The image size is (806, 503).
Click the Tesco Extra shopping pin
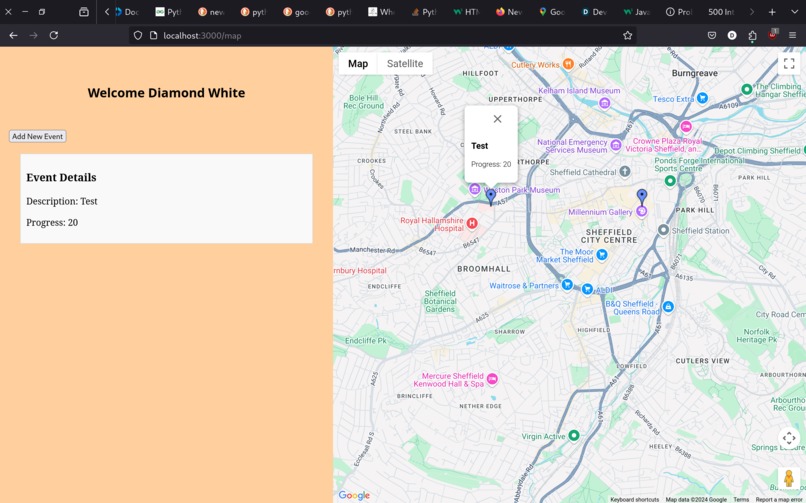[702, 98]
